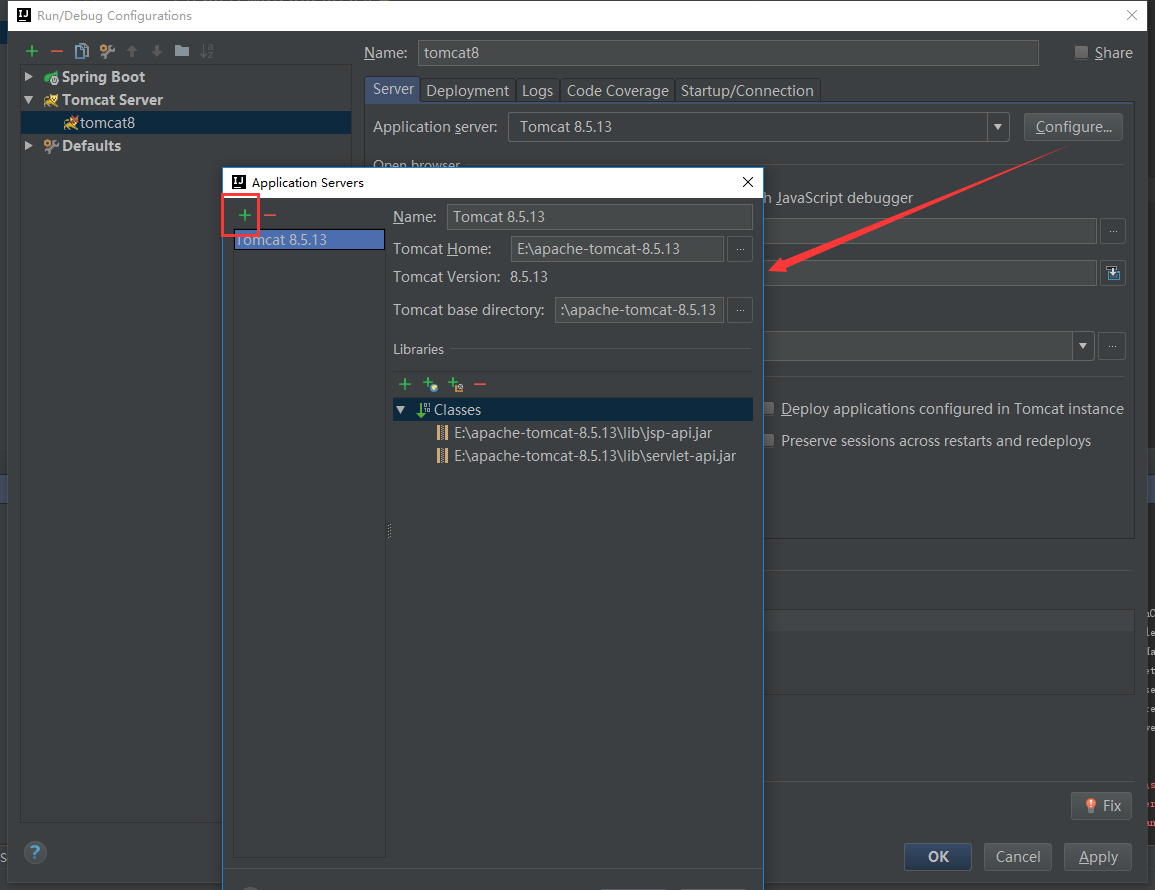The image size is (1155, 890).
Task: Add library with green plus icon
Action: (x=404, y=384)
